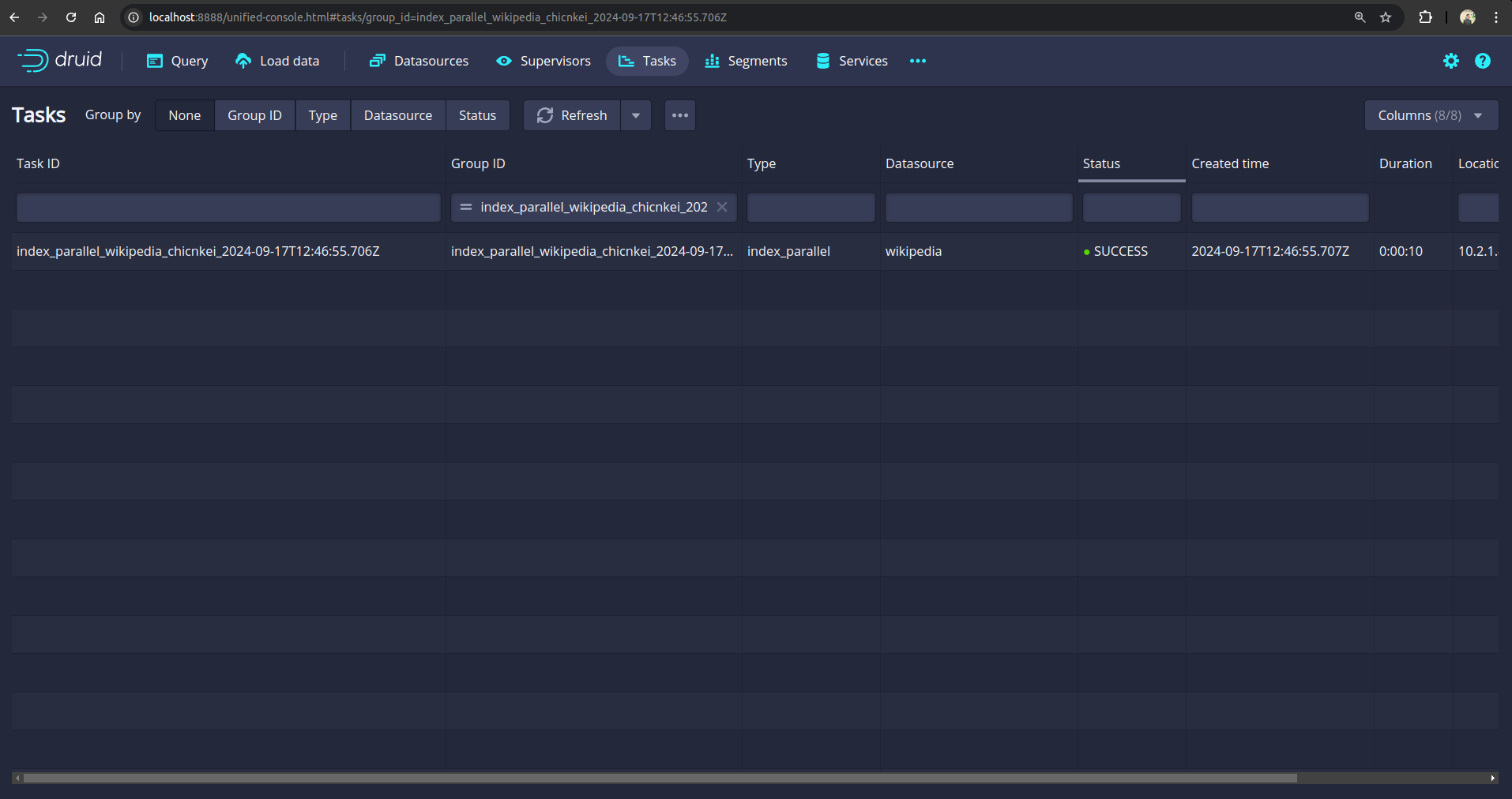
Task: Sort by the Created time column header
Action: point(1230,163)
